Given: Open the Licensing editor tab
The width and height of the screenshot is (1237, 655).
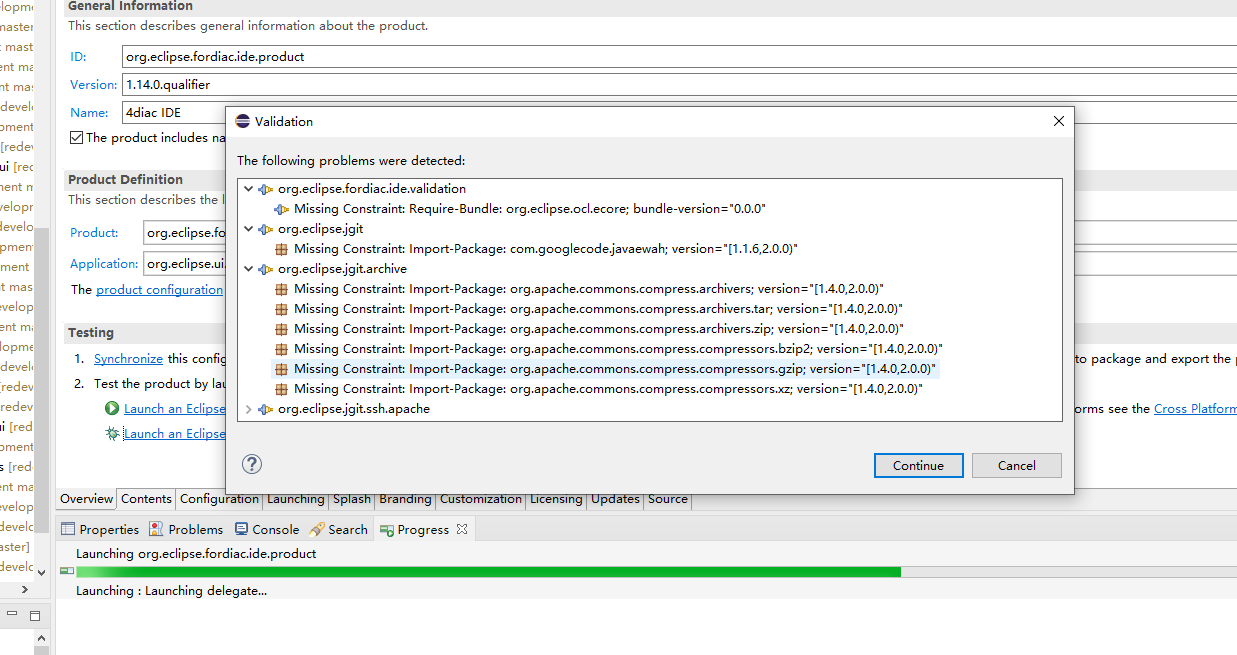Looking at the screenshot, I should pos(556,499).
